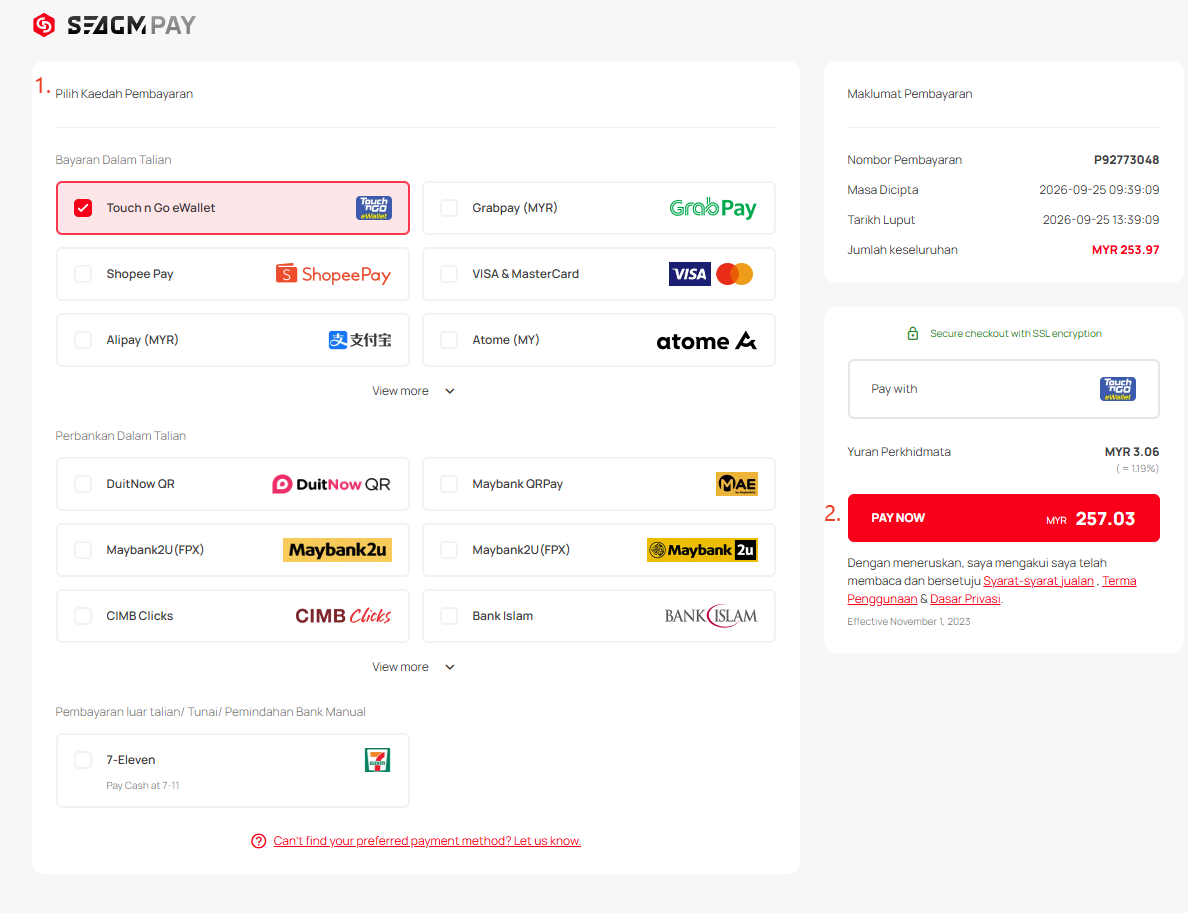Open the Syarat-syarat jualan link
The image size is (1188, 913).
(1038, 581)
